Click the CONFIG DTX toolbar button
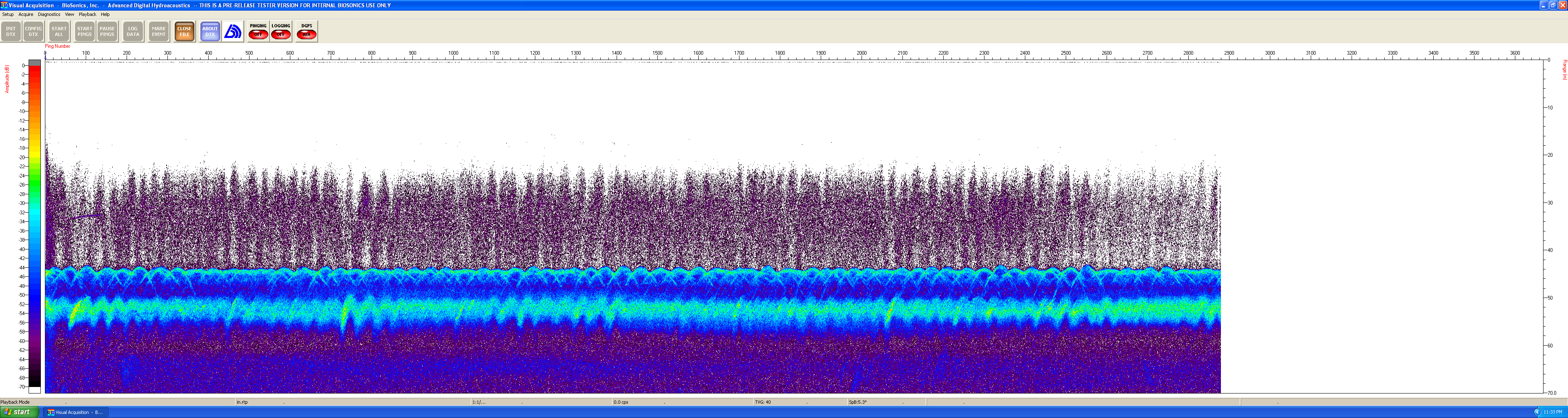The height and width of the screenshot is (418, 1568). 33,32
